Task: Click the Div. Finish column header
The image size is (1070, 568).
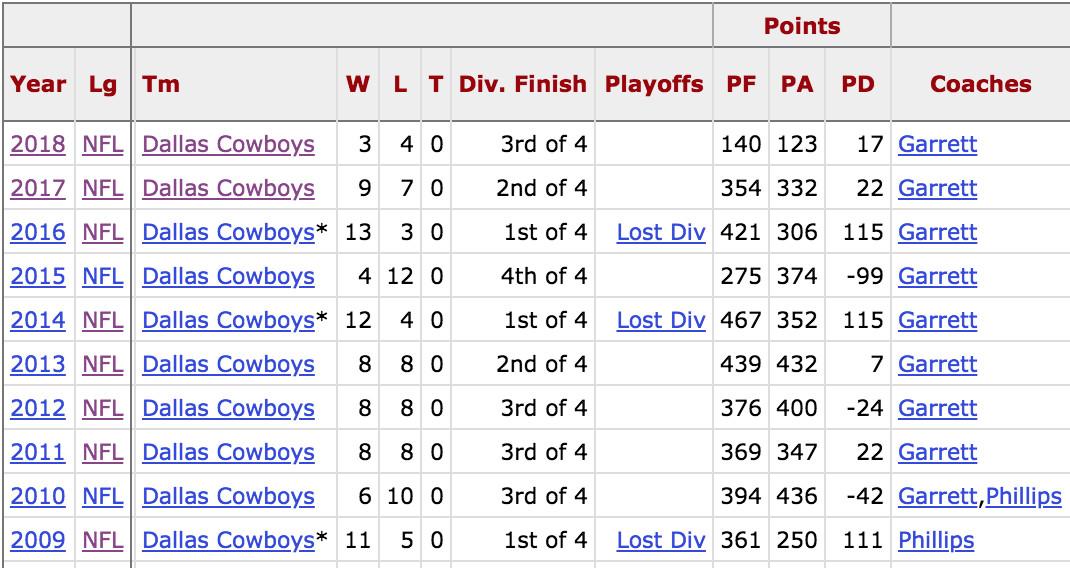Action: [523, 84]
